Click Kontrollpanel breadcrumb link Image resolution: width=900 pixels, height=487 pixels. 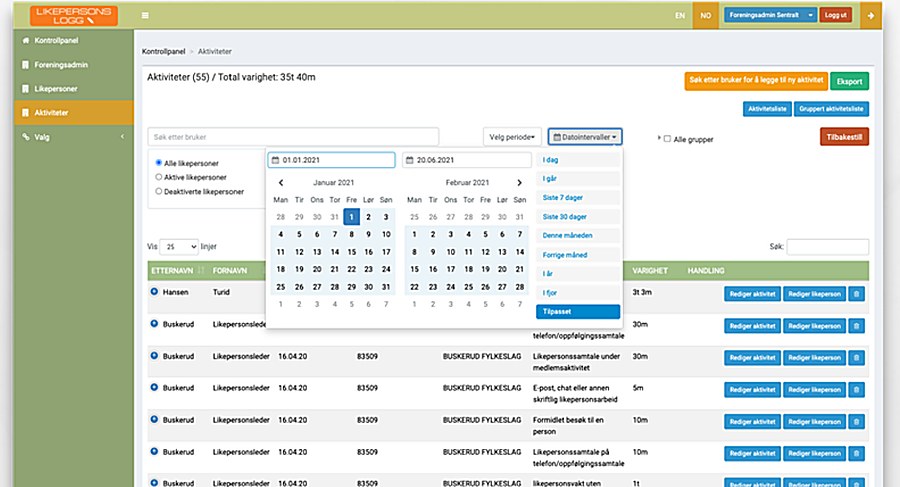click(164, 52)
